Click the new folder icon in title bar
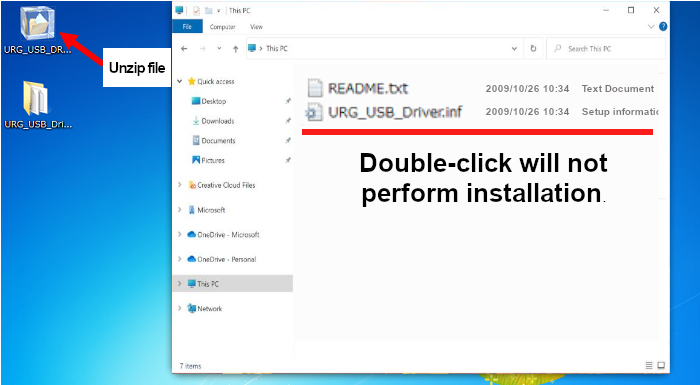This screenshot has width=700, height=385. click(x=208, y=11)
